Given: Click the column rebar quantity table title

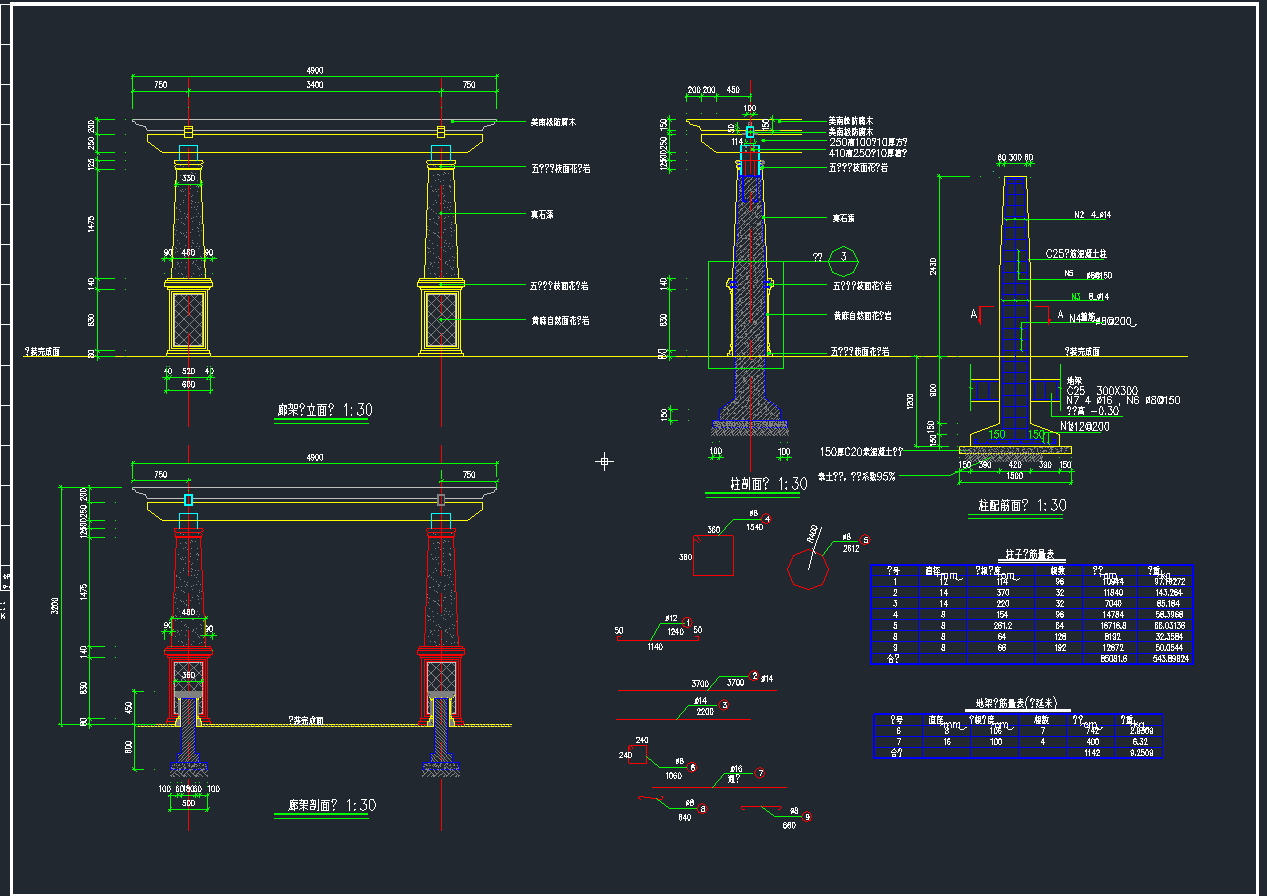Looking at the screenshot, I should click(1033, 555).
